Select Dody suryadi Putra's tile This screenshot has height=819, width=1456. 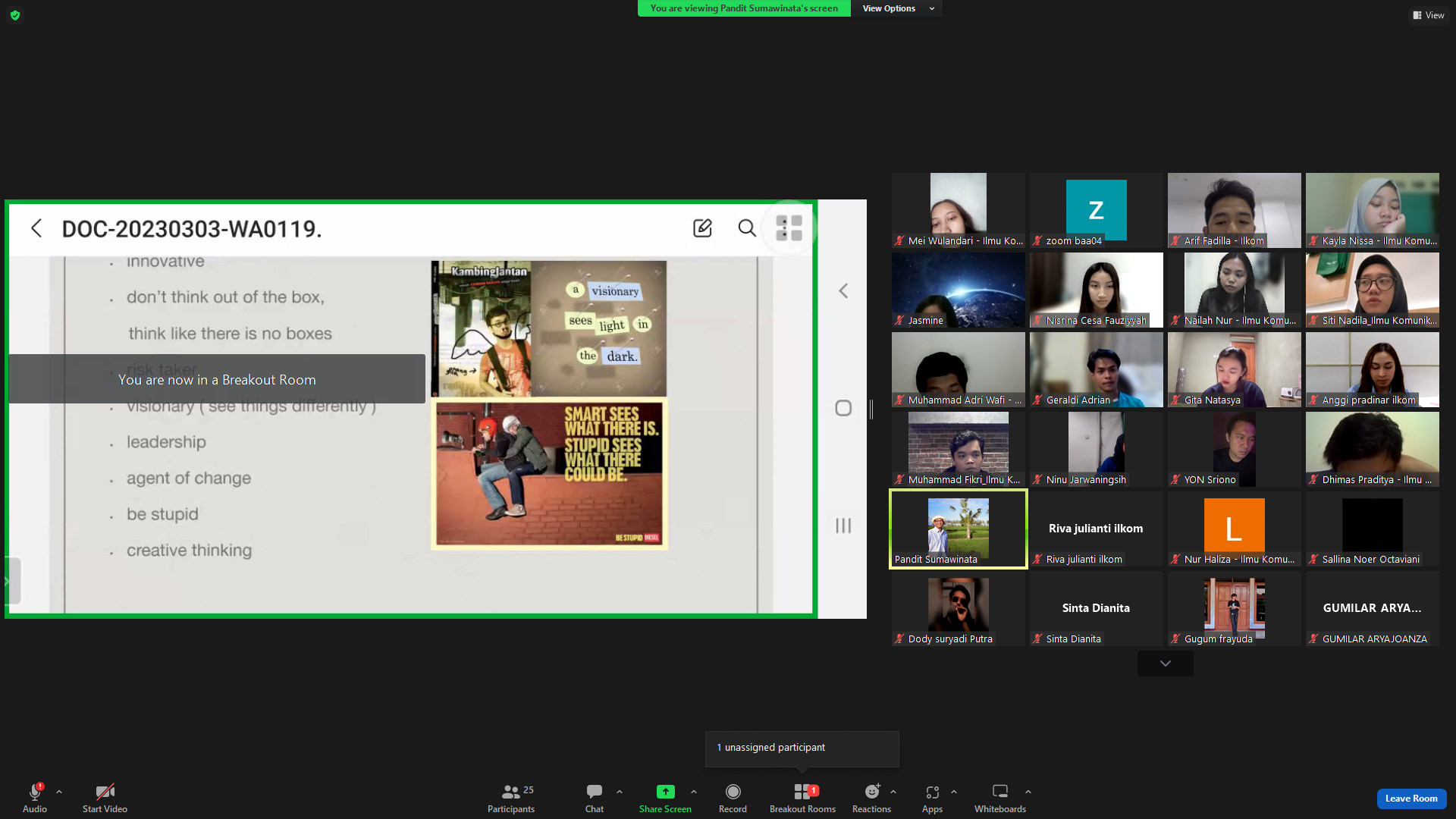click(x=959, y=609)
